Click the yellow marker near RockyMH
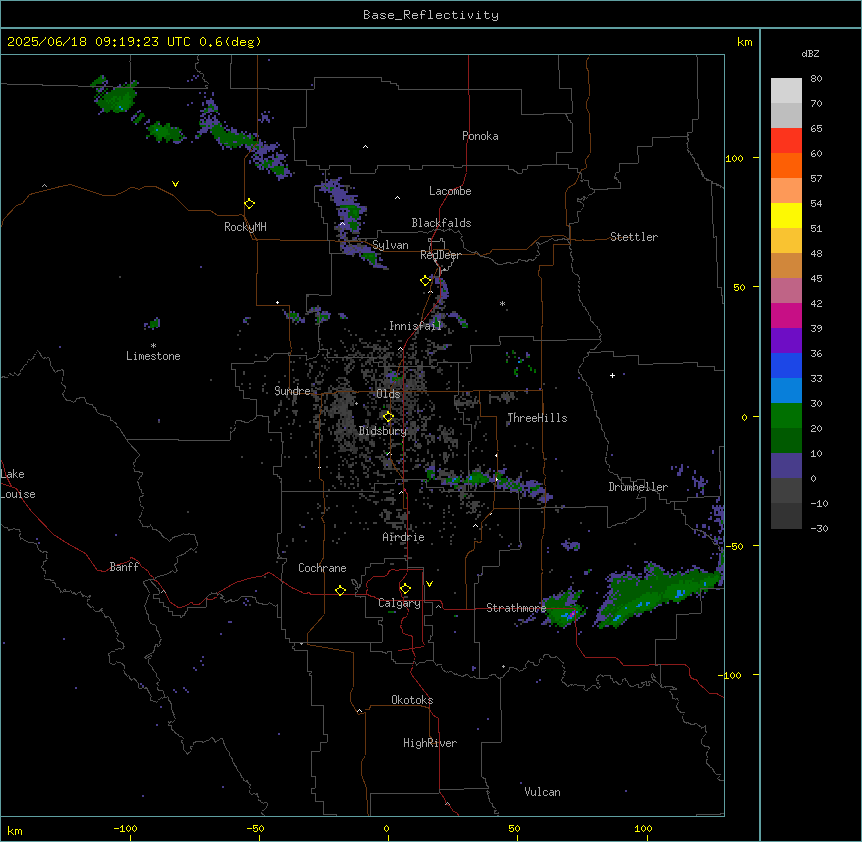The image size is (862, 842). 250,204
